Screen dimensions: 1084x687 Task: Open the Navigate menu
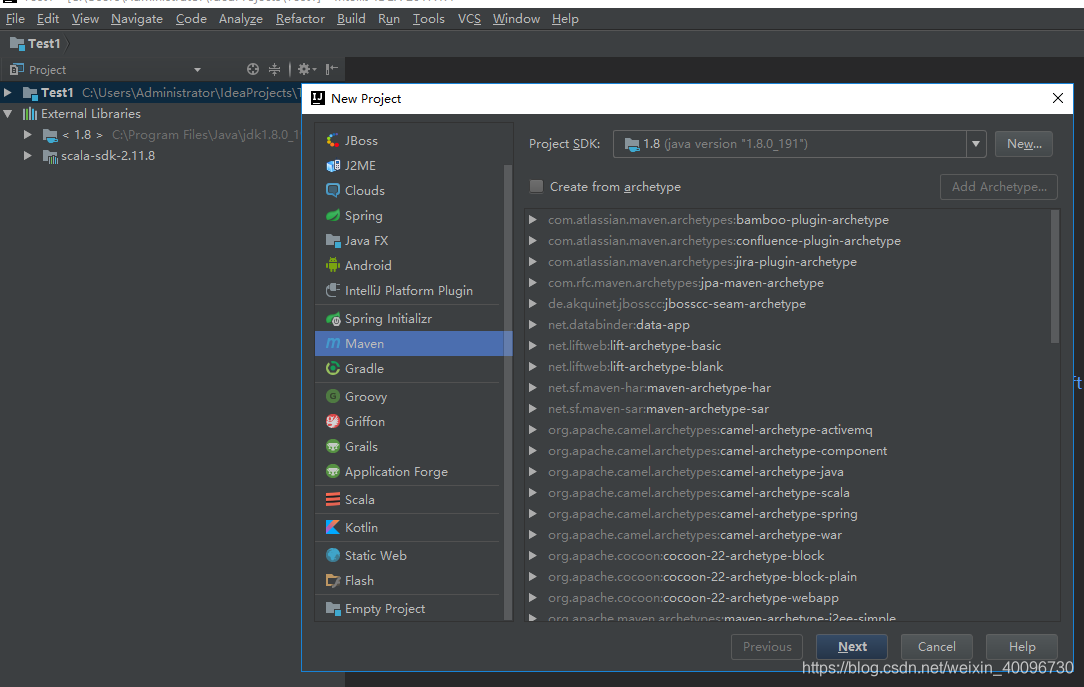pos(137,19)
